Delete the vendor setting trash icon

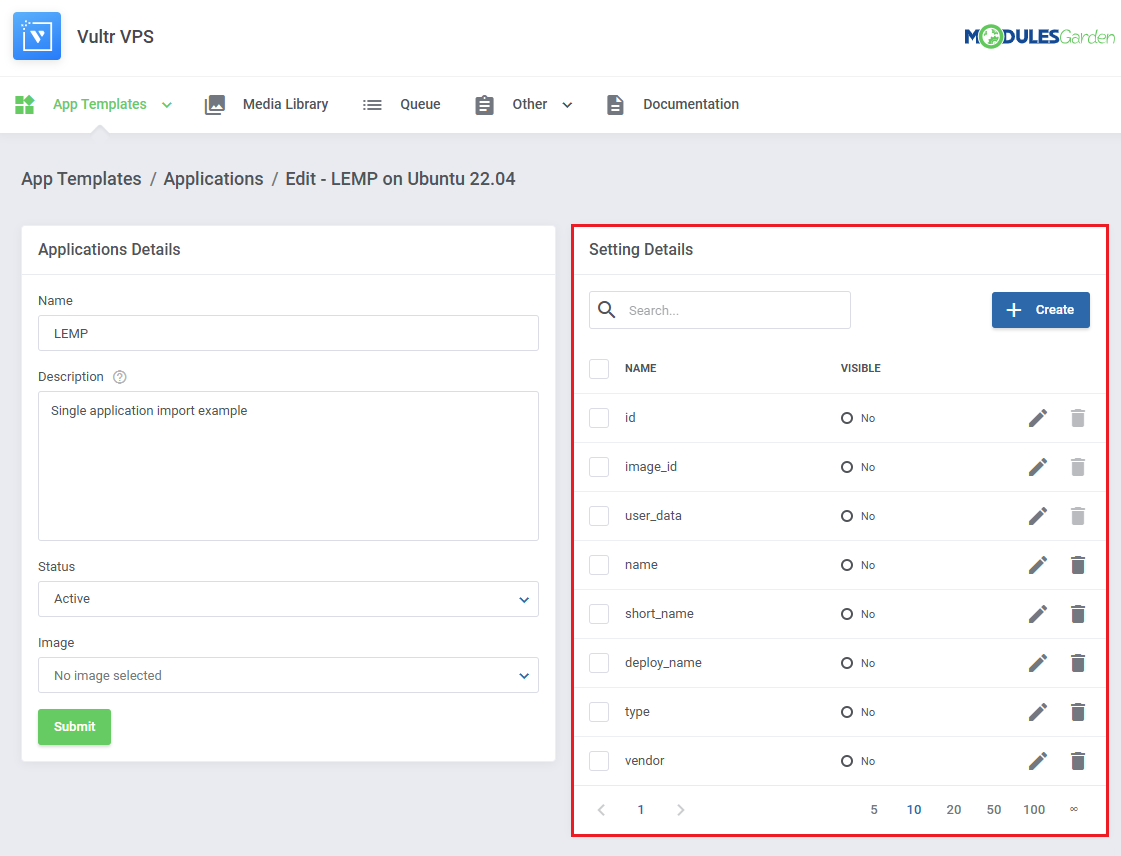pos(1078,761)
